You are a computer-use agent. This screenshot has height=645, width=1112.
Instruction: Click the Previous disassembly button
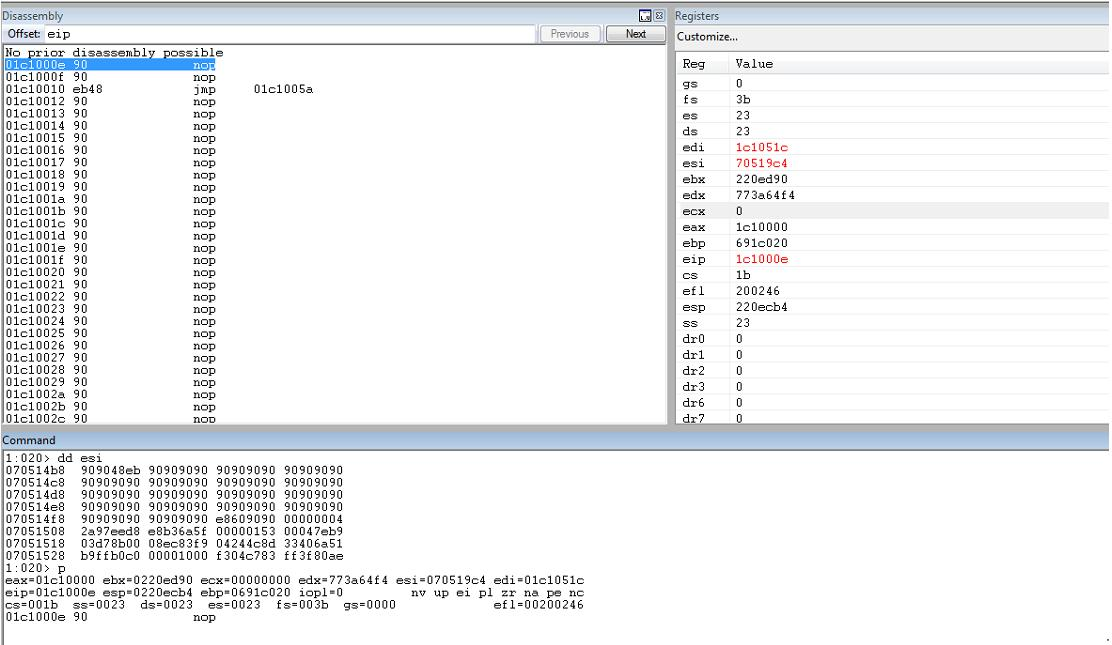pos(569,34)
